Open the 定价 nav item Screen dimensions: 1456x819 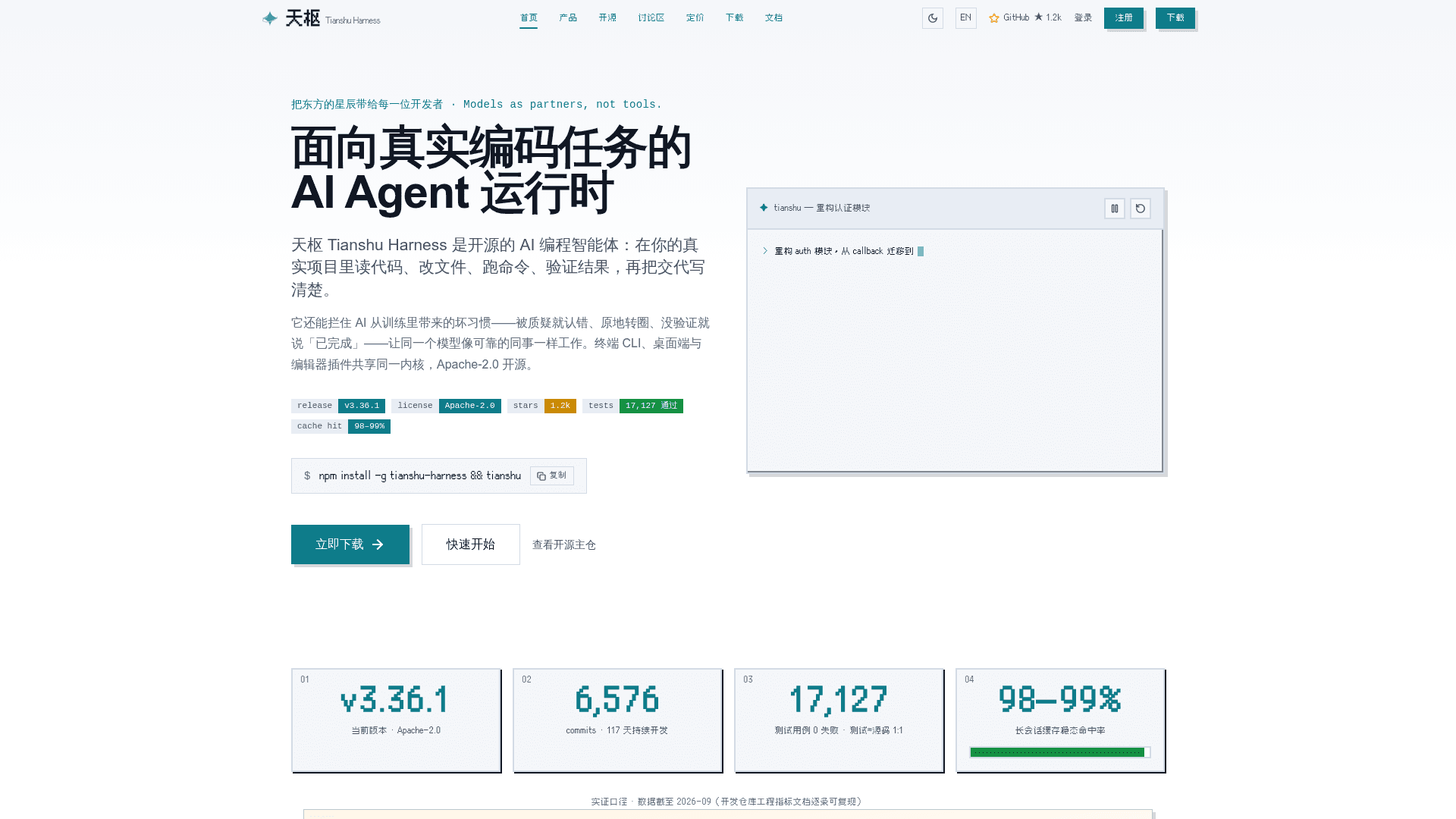click(695, 17)
